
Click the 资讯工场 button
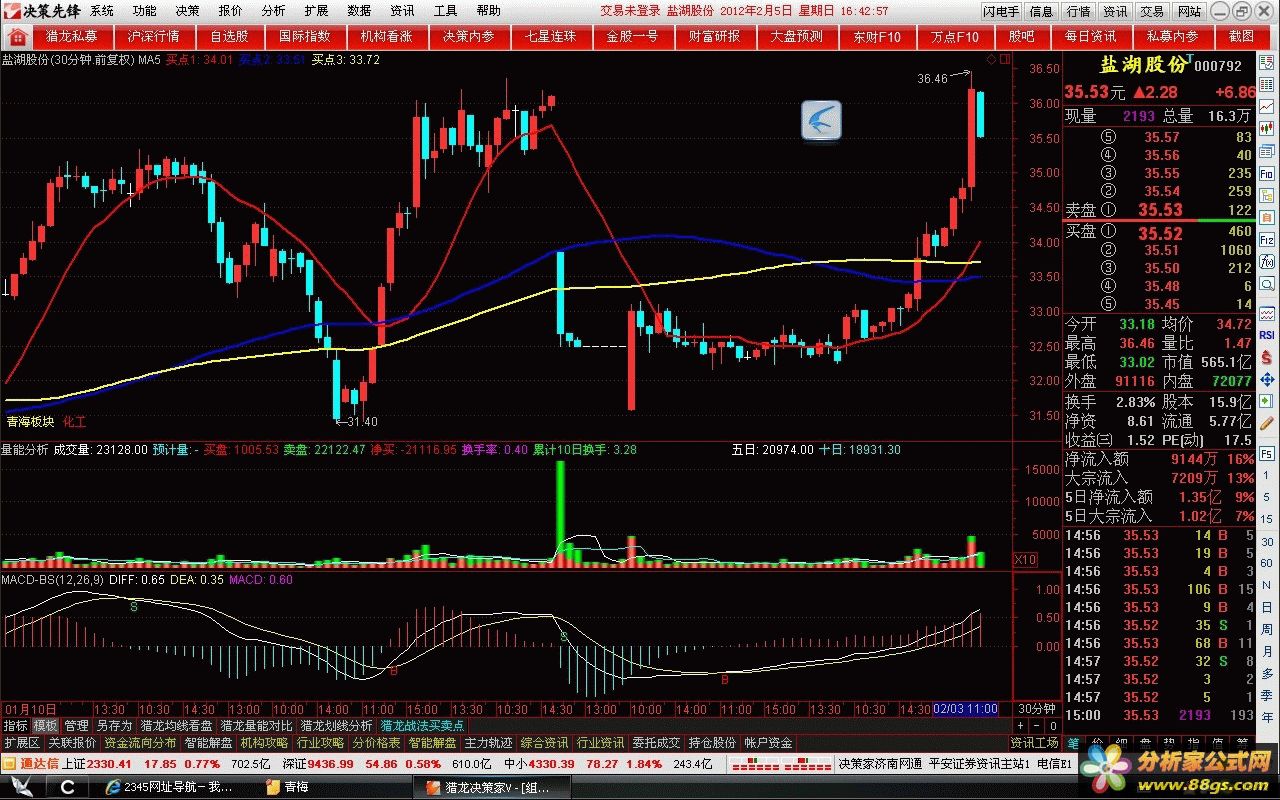pyautogui.click(x=1034, y=743)
